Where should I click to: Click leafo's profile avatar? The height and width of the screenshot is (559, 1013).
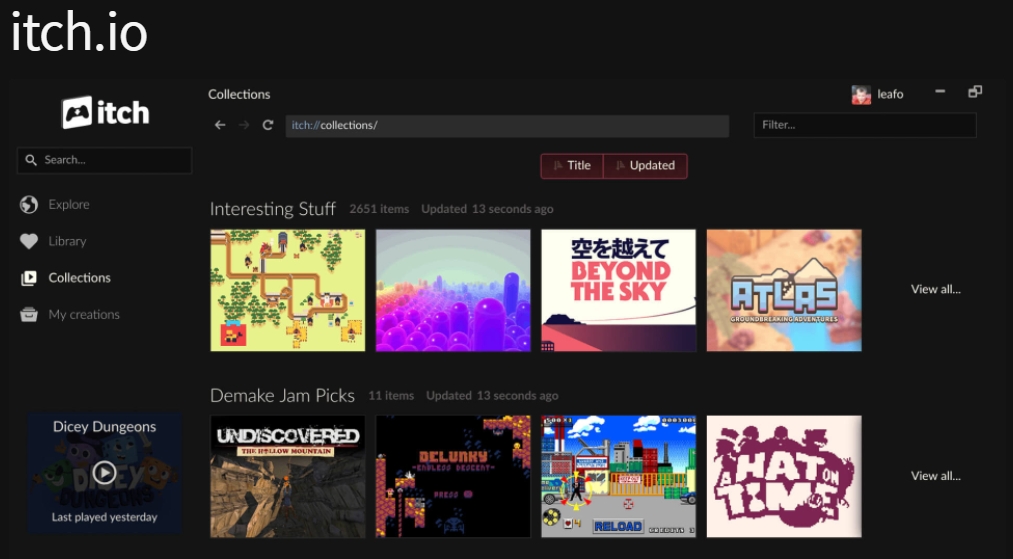(861, 94)
